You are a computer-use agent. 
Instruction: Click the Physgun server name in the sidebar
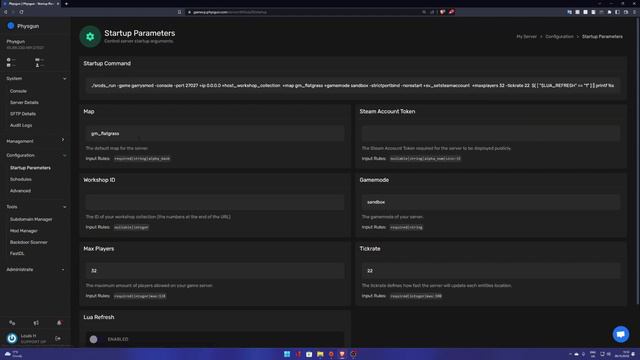[x=16, y=42]
